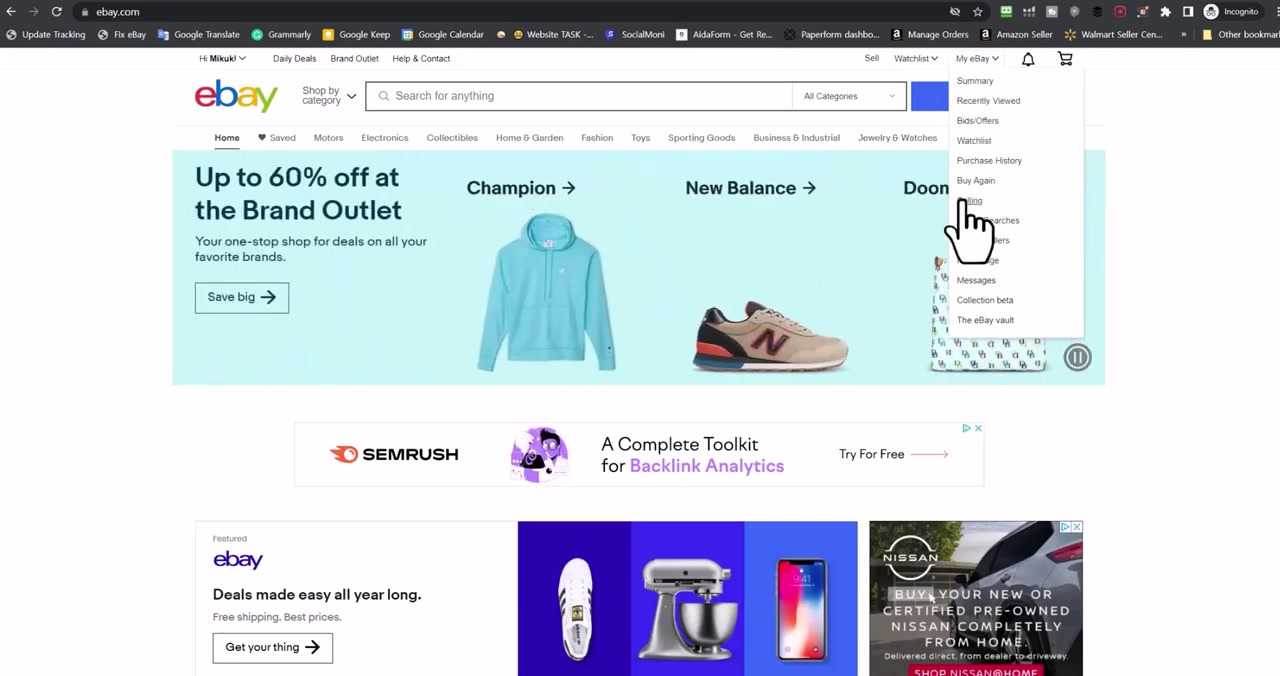The height and width of the screenshot is (676, 1280).
Task: Click the New Balance brand link
Action: [750, 188]
